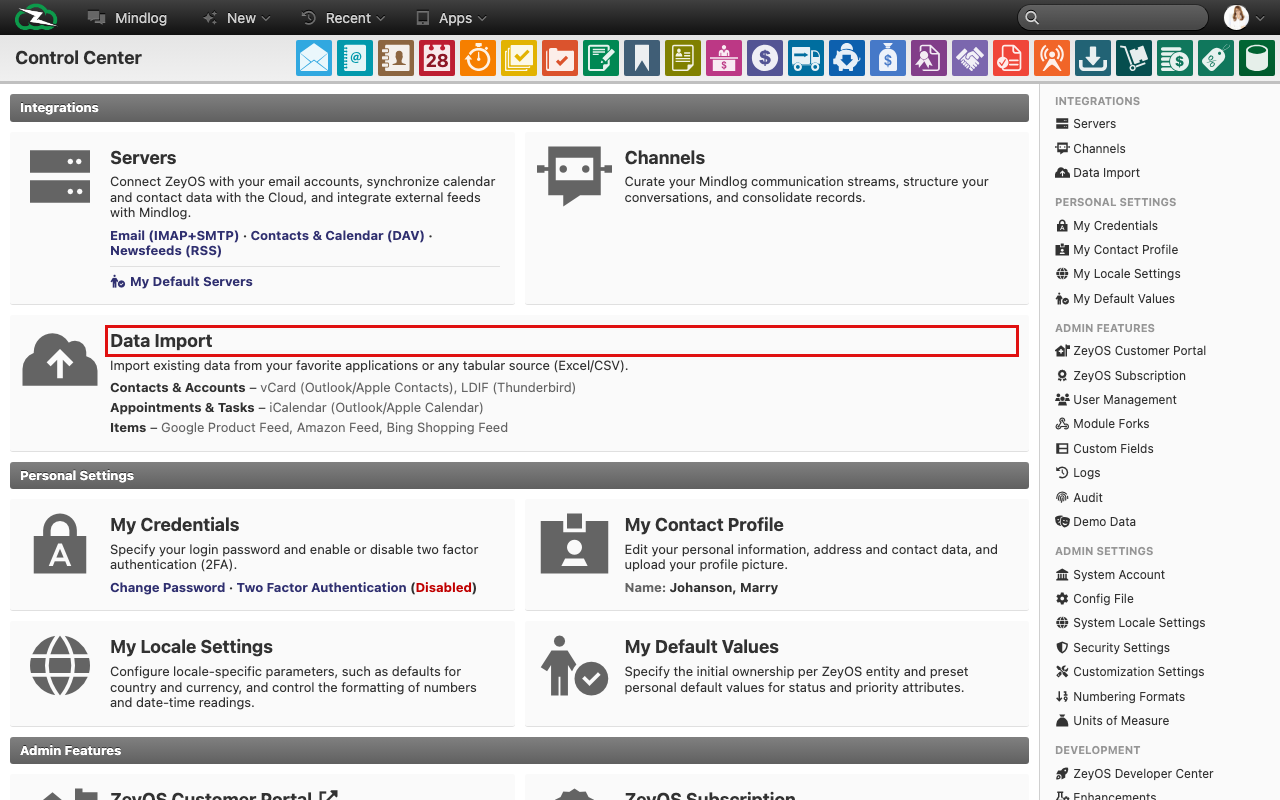Open the blue money bag icon
This screenshot has height=800, width=1280.
tap(888, 58)
